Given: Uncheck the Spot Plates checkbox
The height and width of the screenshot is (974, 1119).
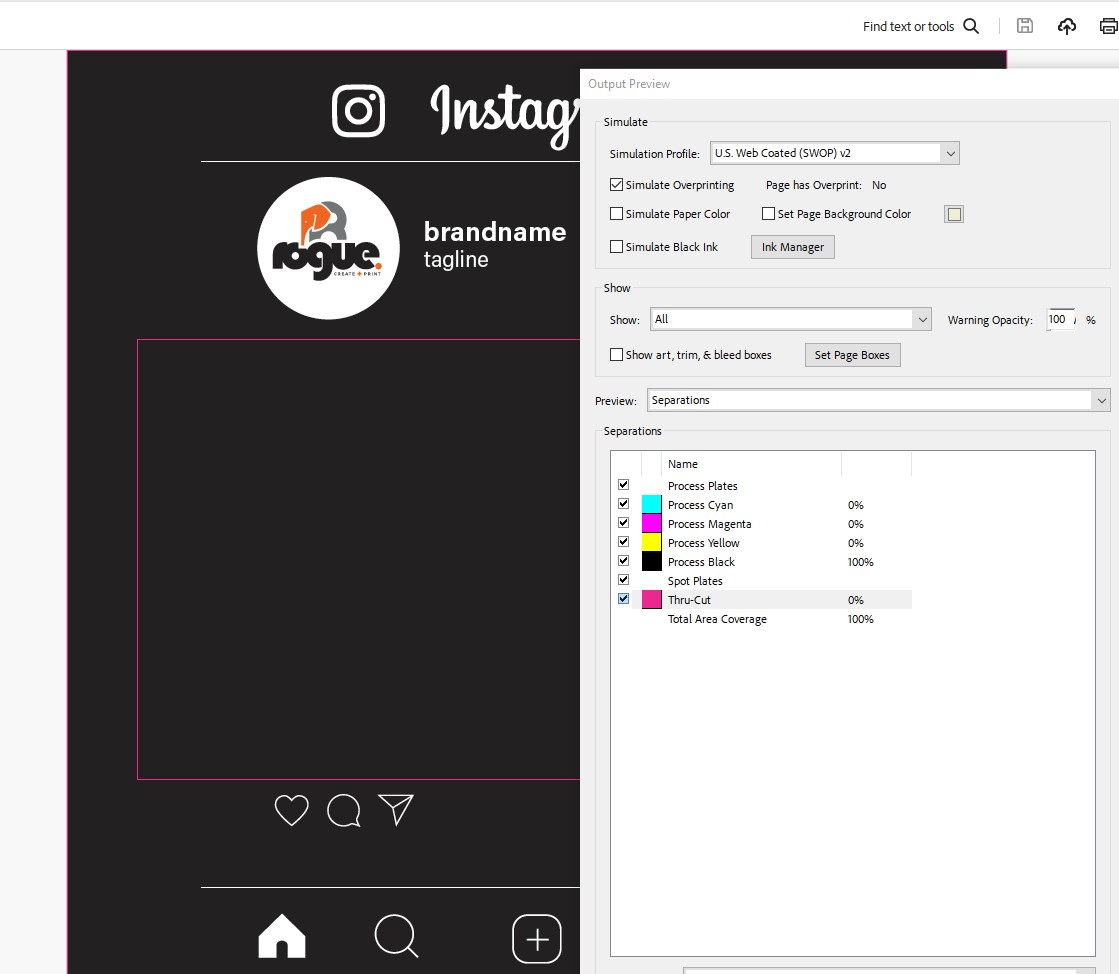Looking at the screenshot, I should pos(624,579).
